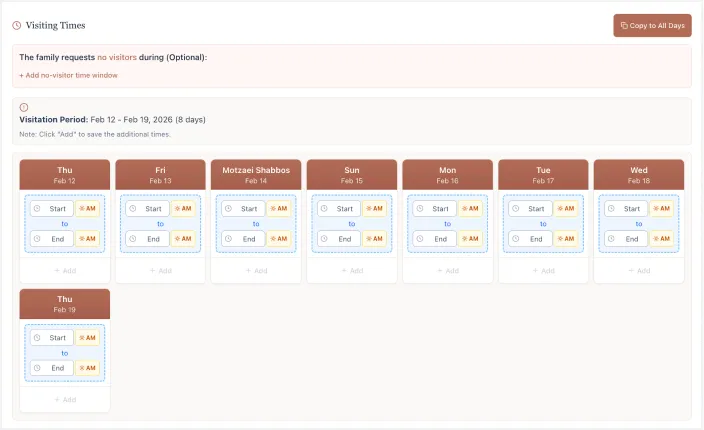
Task: Click clock icon in Fri Feb 13 Start field
Action: pyautogui.click(x=133, y=209)
